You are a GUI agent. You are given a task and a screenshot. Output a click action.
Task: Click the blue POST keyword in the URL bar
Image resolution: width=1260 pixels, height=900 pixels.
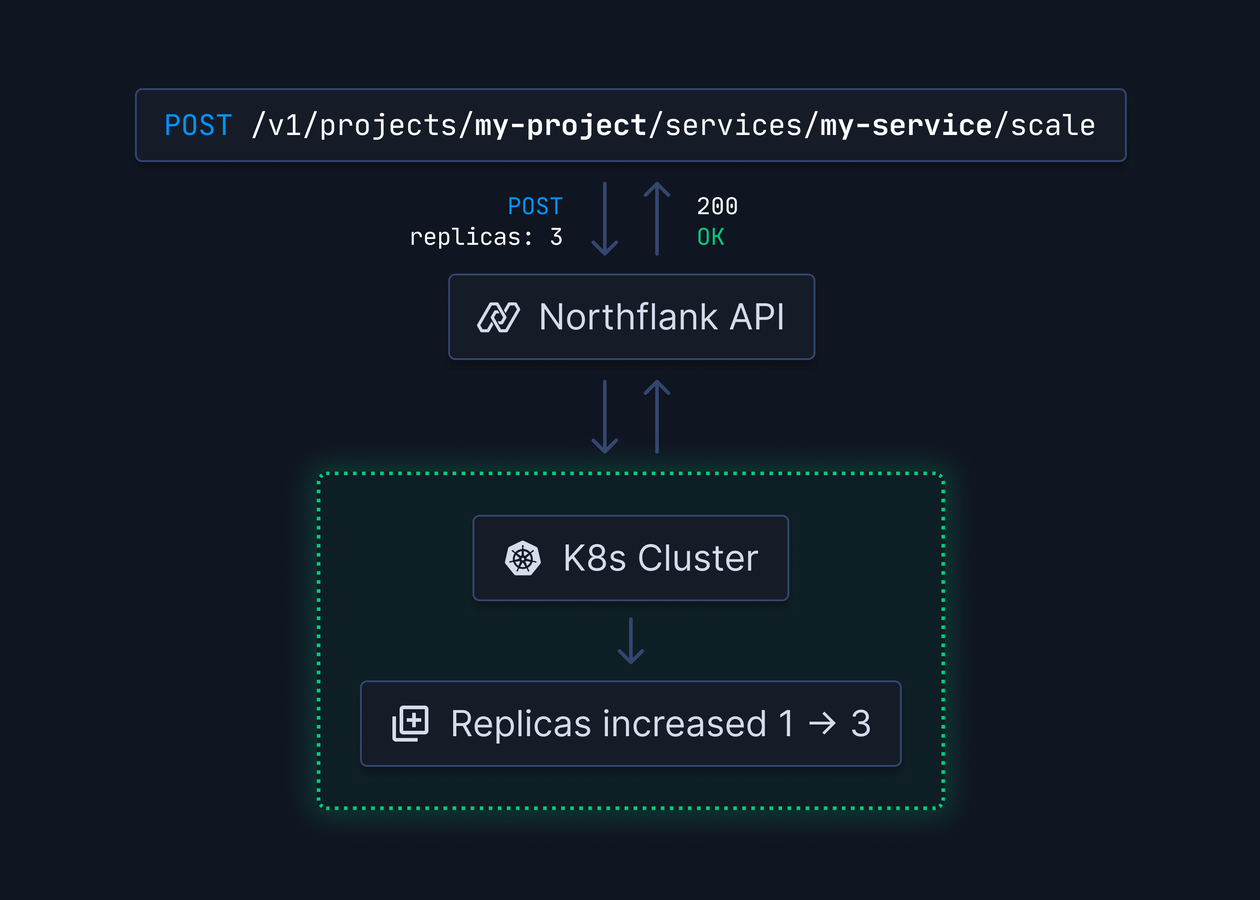tap(198, 125)
